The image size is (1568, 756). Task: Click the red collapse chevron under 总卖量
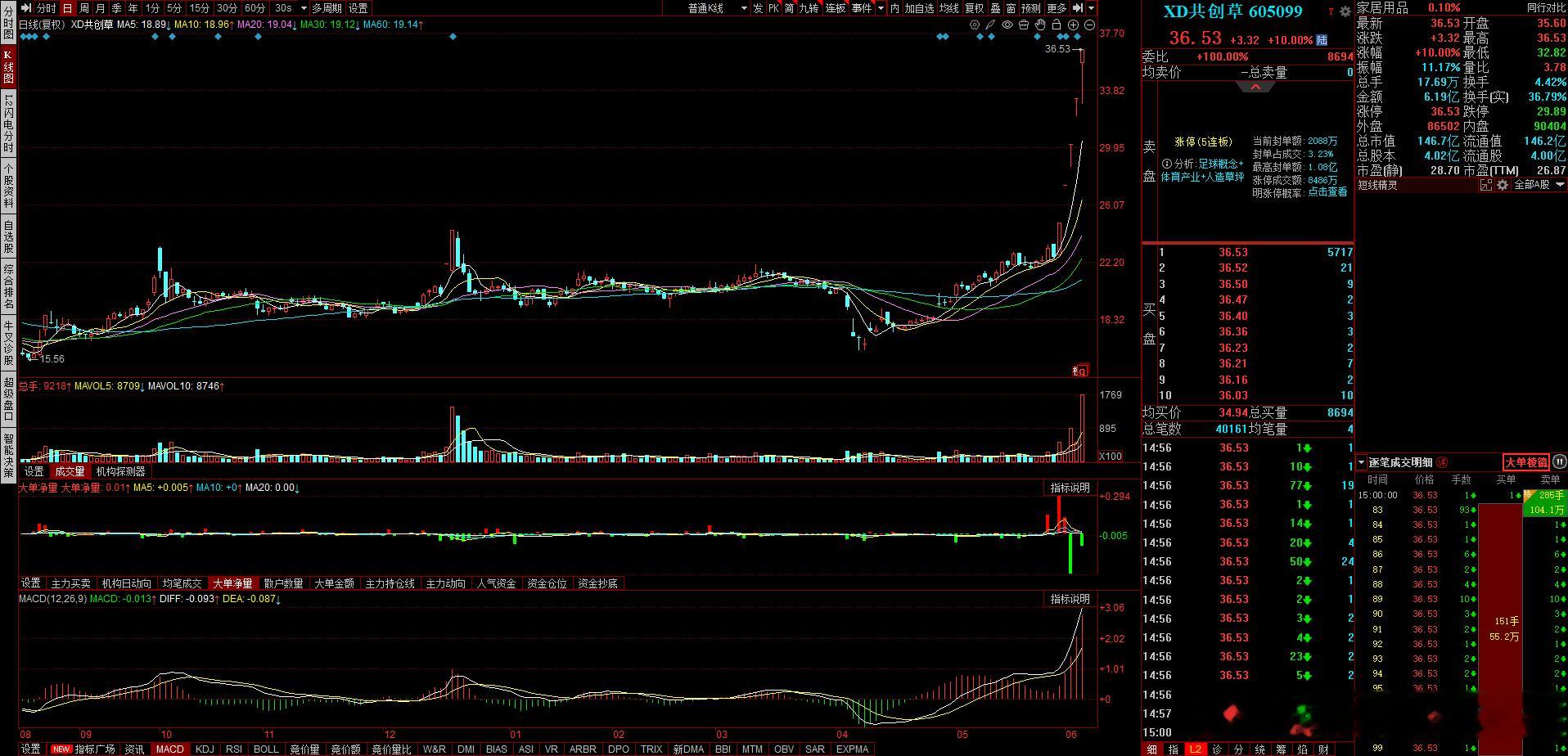pyautogui.click(x=1255, y=87)
